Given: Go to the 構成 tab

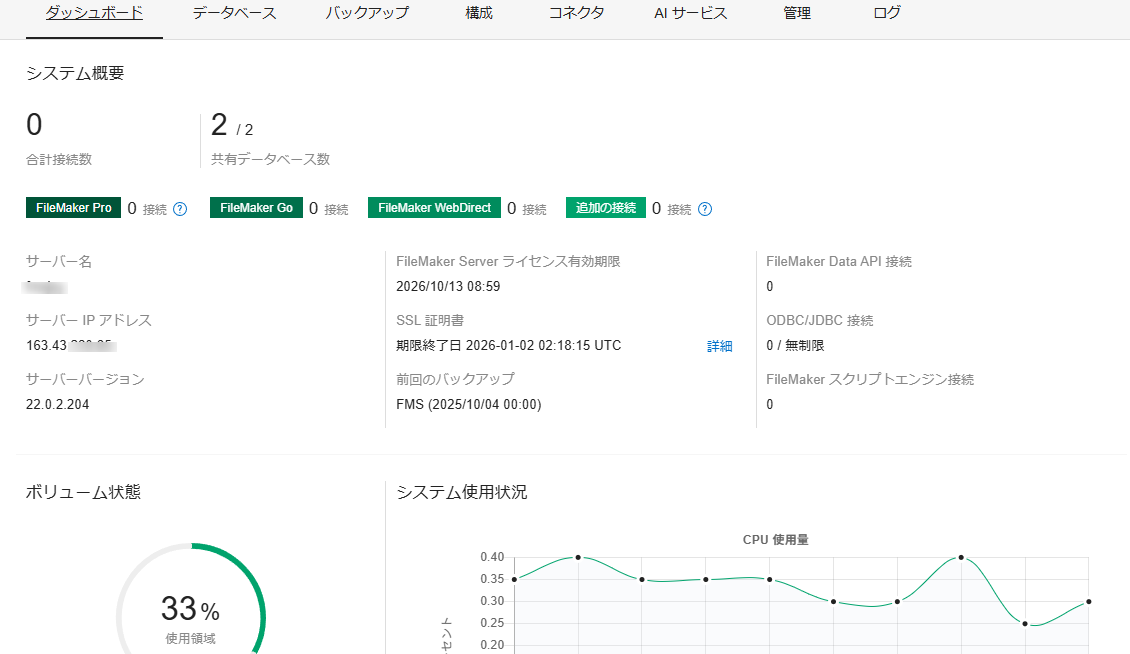Looking at the screenshot, I should pyautogui.click(x=479, y=14).
